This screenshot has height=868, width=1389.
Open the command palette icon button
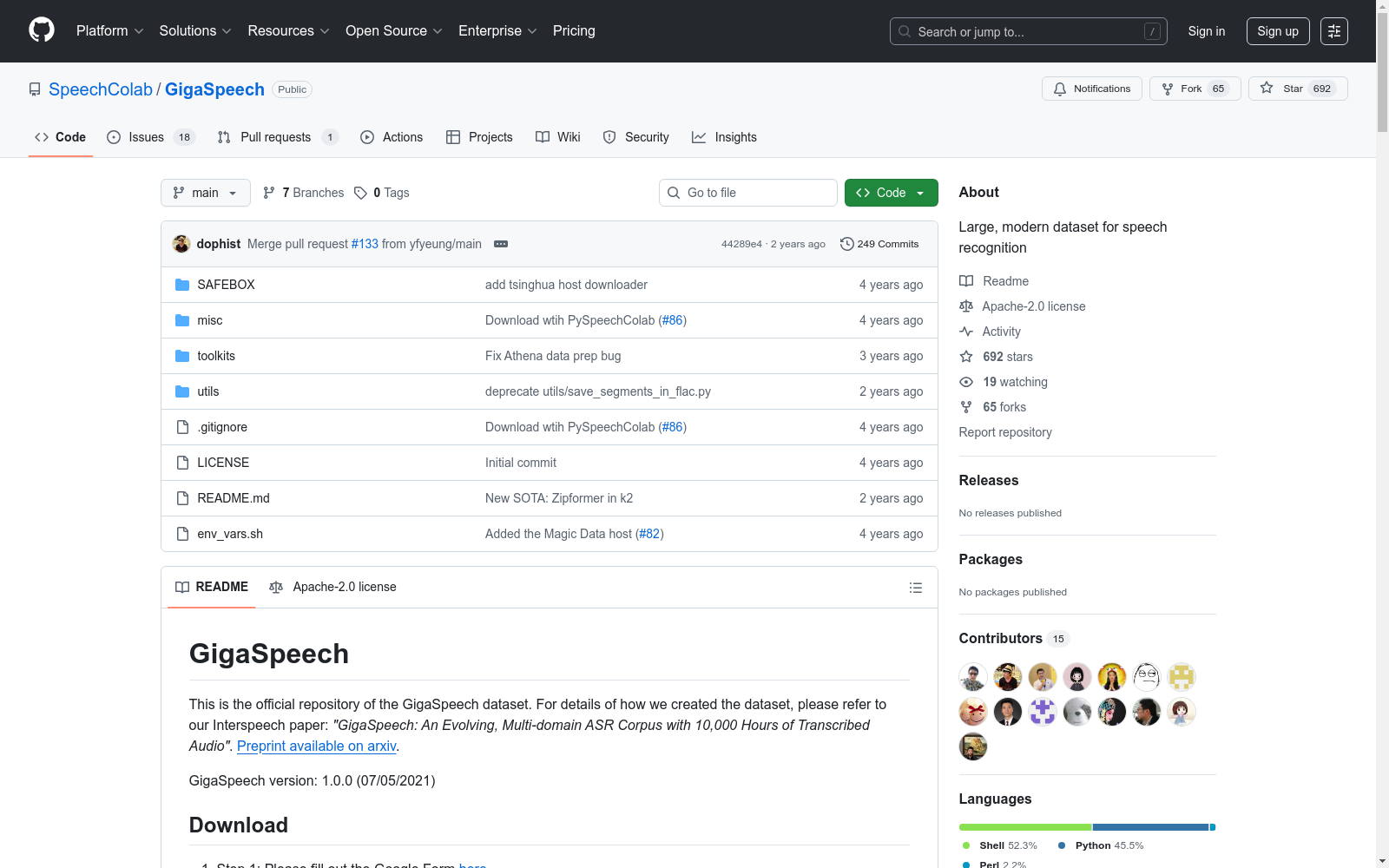tap(1333, 31)
